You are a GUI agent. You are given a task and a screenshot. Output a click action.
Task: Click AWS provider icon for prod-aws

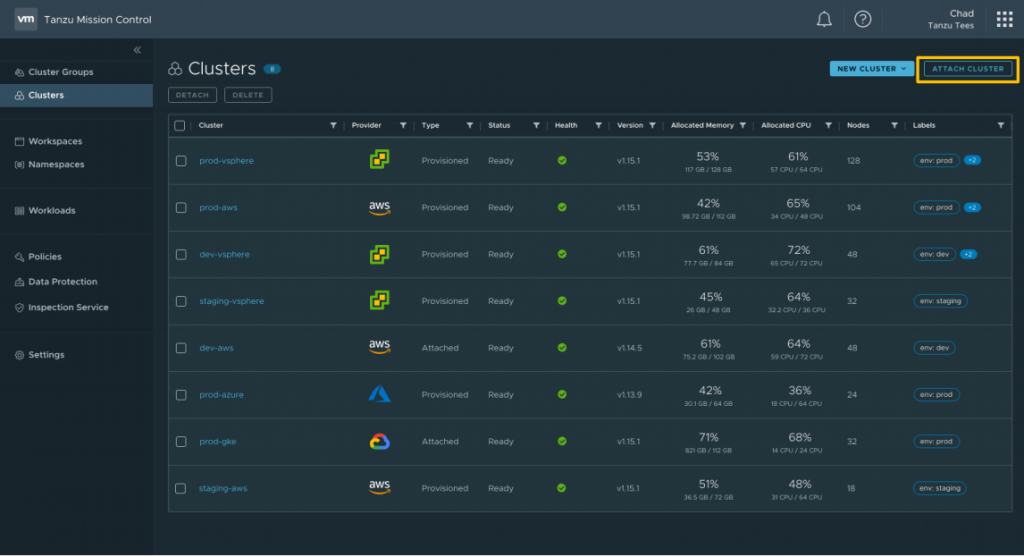click(x=379, y=208)
